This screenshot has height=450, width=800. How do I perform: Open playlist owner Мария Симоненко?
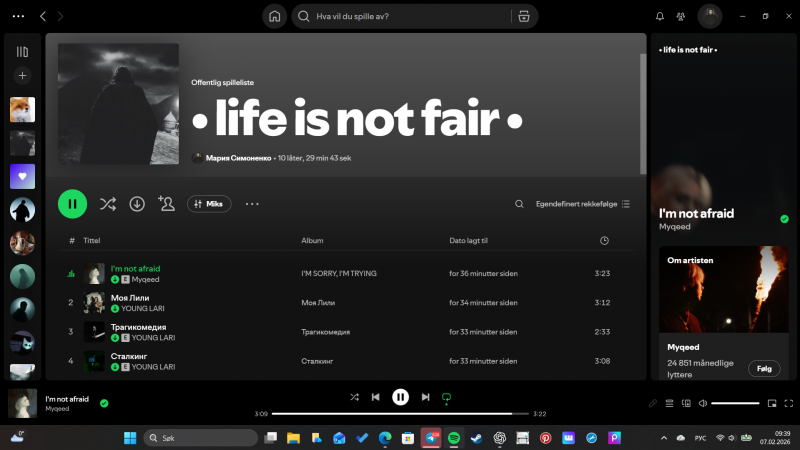click(x=238, y=158)
